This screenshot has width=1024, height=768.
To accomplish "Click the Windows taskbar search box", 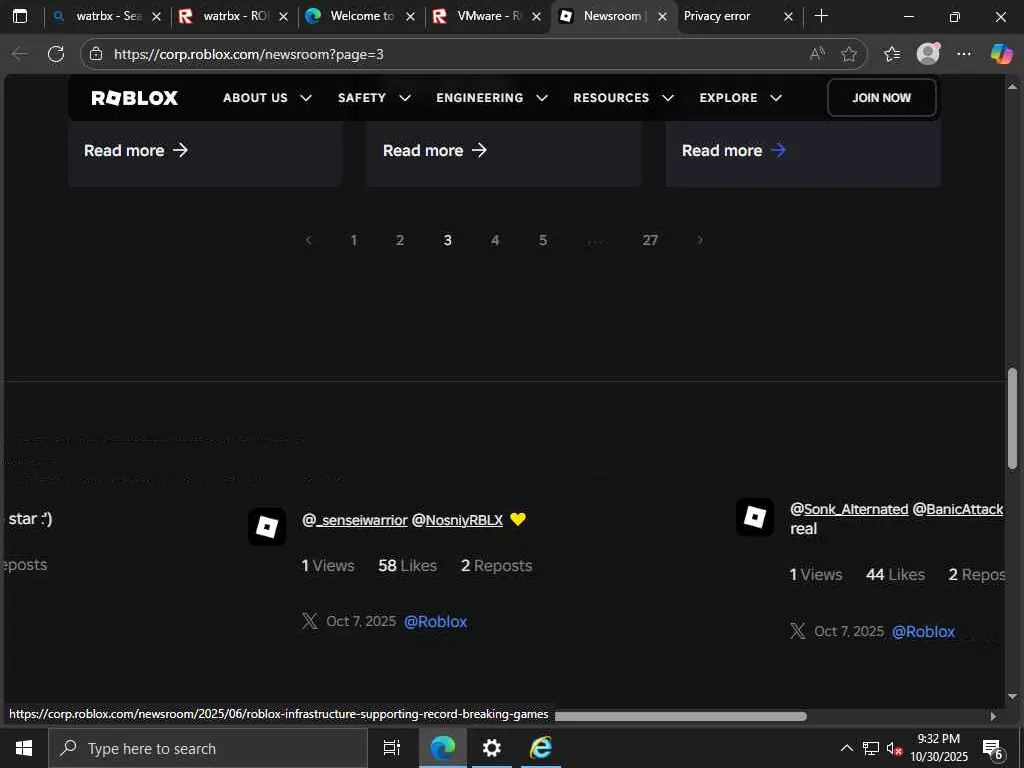I will click(208, 748).
